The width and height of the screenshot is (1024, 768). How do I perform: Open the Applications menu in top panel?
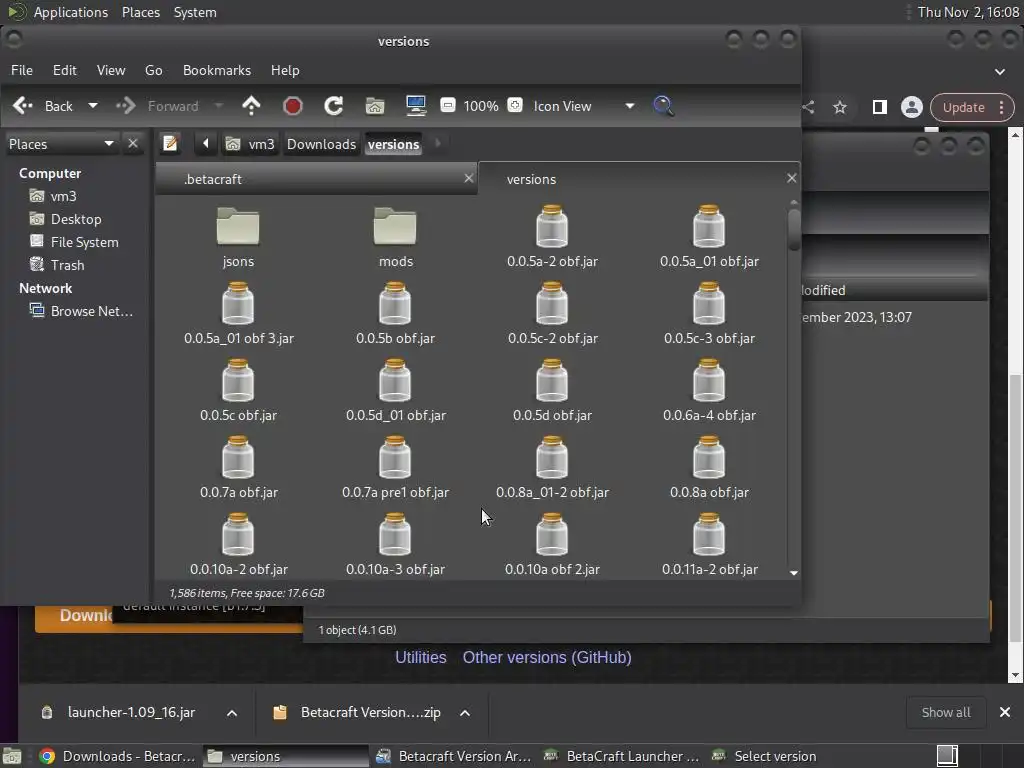(x=71, y=12)
